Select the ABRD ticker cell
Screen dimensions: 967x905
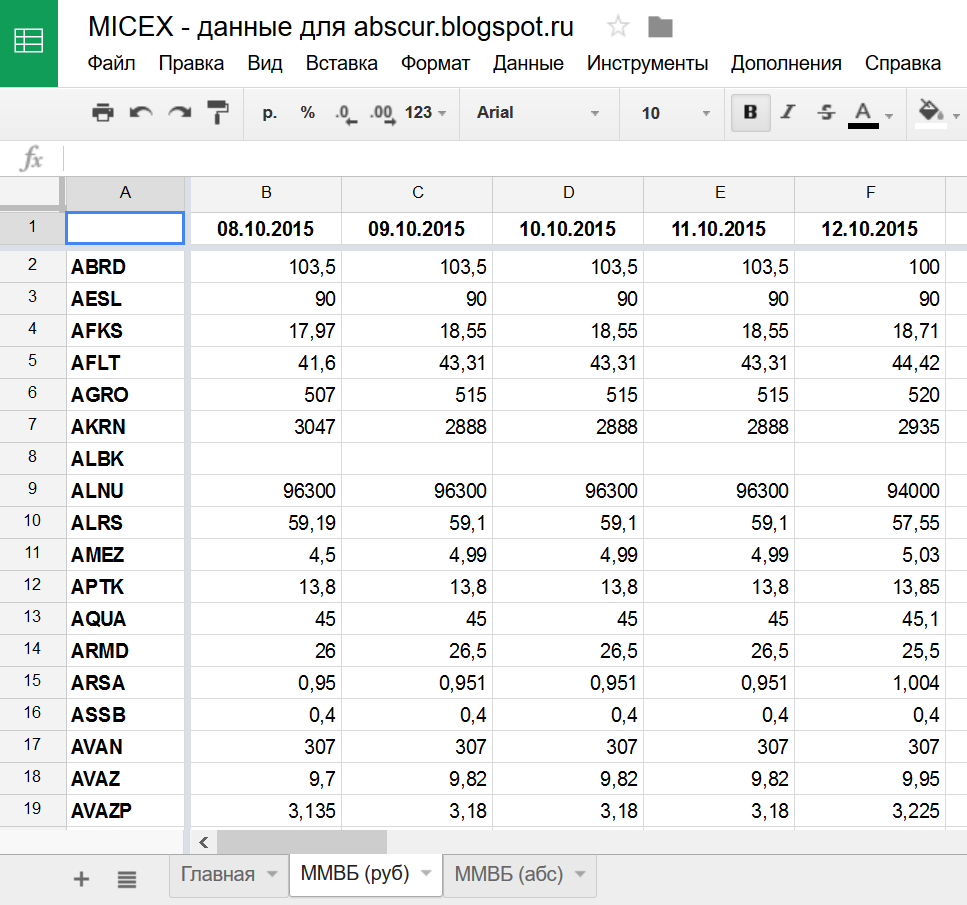point(125,267)
